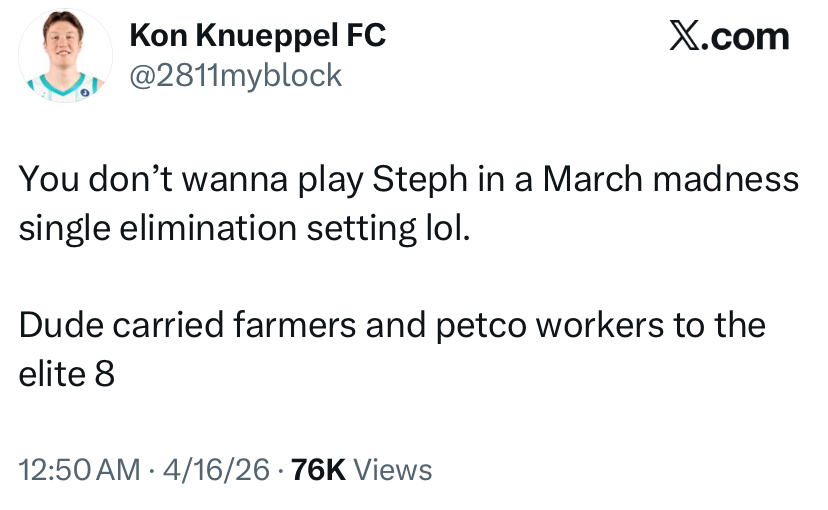
Task: Click the .com text beside X logo
Action: (x=746, y=36)
